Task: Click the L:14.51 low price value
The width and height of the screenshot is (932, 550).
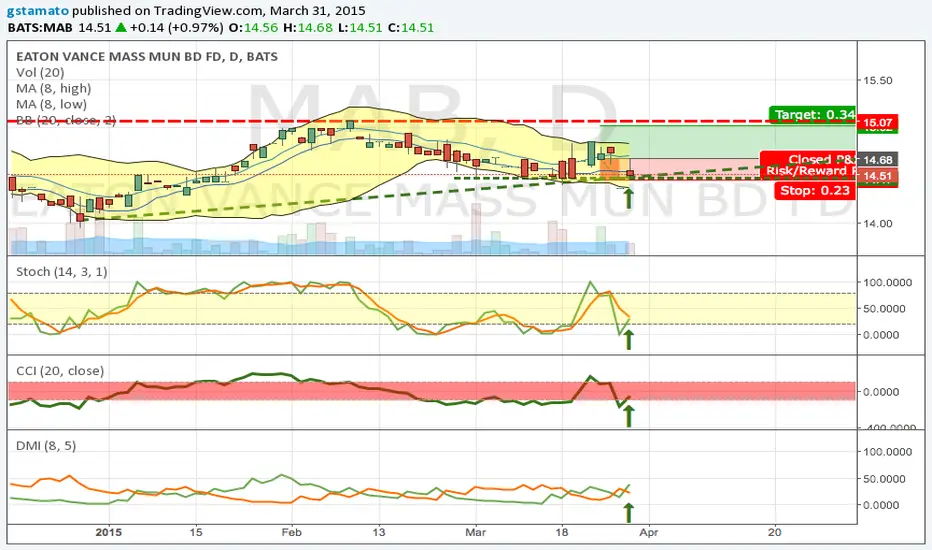Action: coord(360,27)
